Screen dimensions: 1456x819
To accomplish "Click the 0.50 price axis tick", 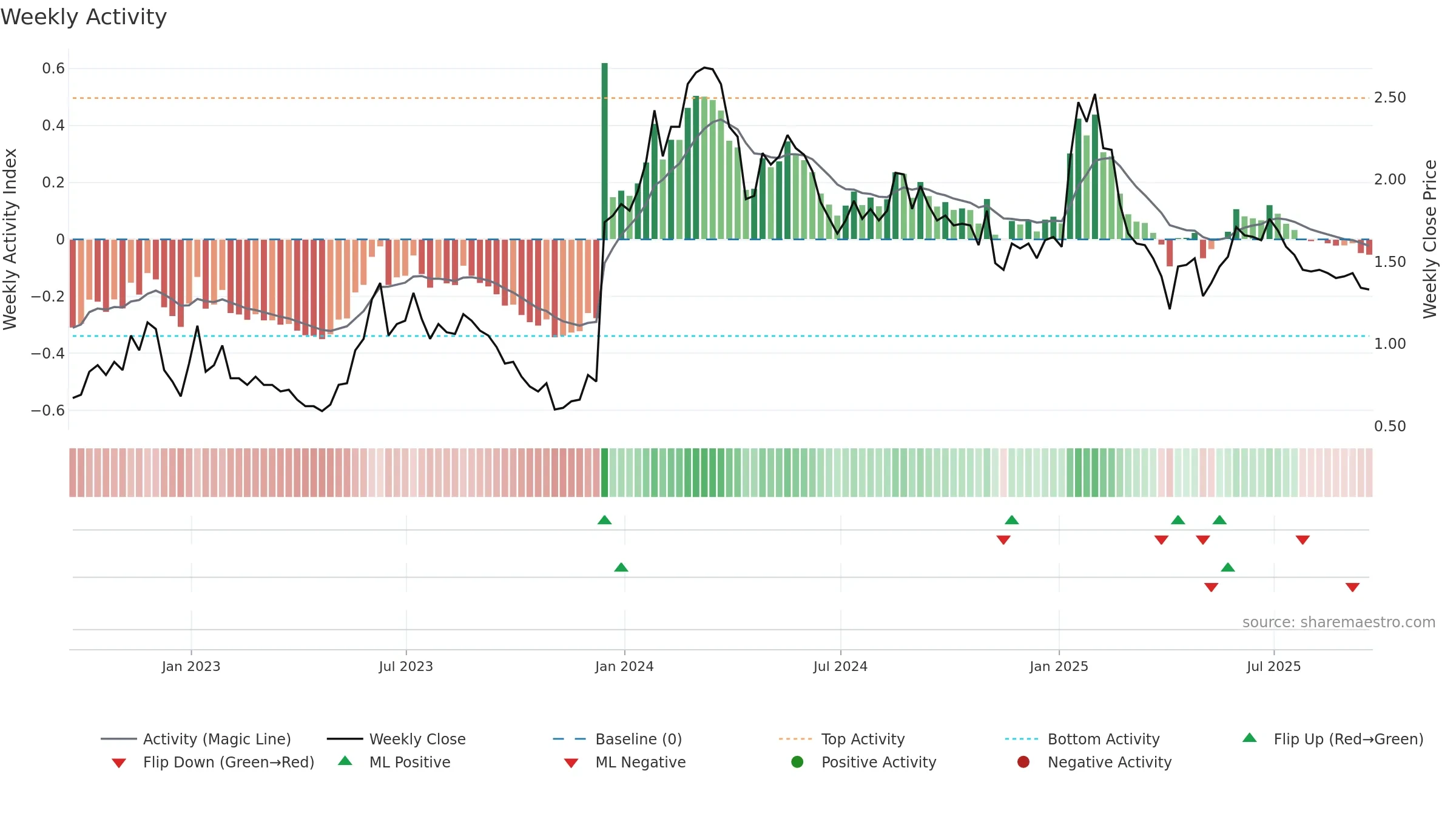I will pos(1390,426).
